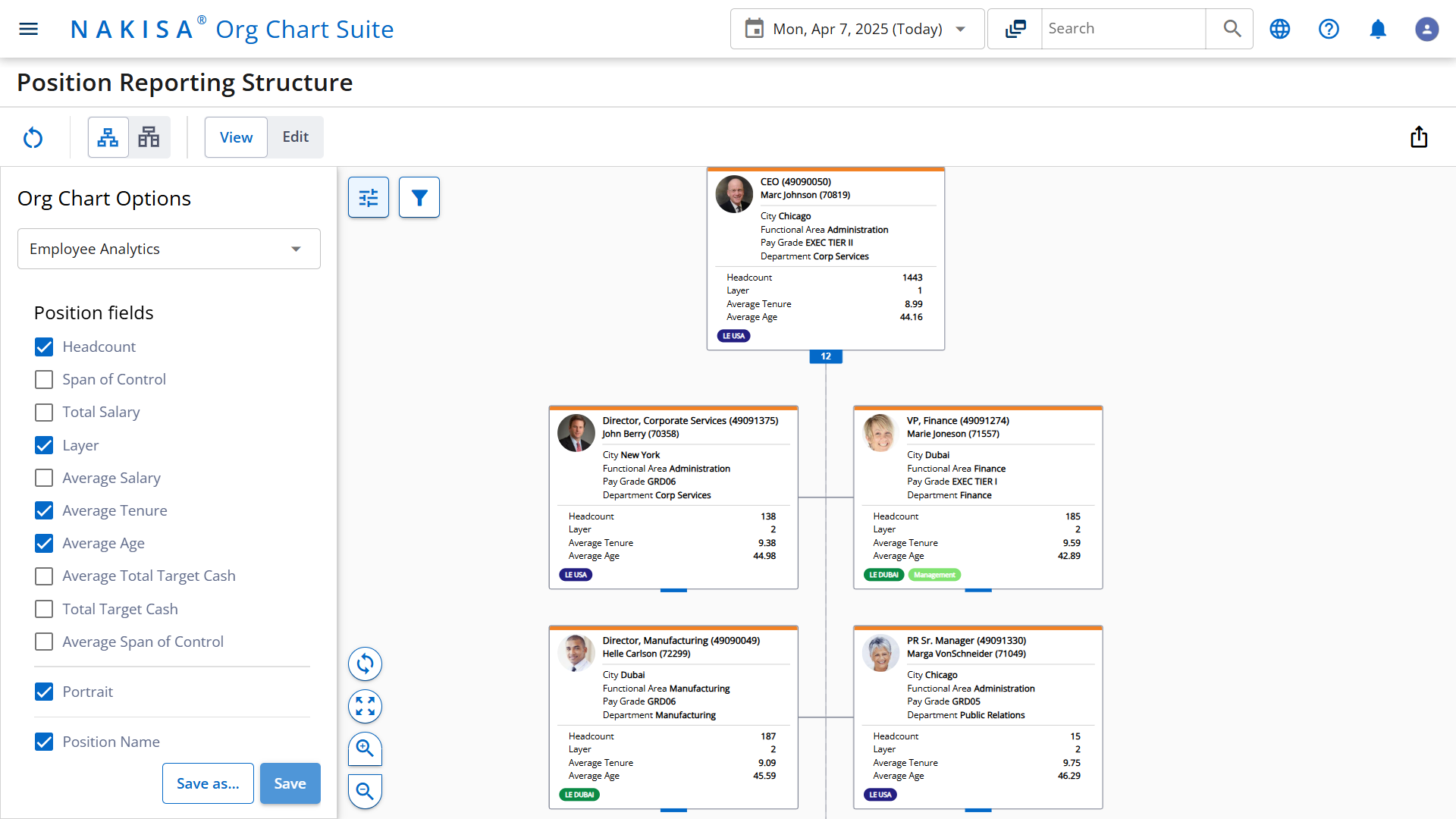Image resolution: width=1456 pixels, height=819 pixels.
Task: Click the export/share icon
Action: (x=1419, y=137)
